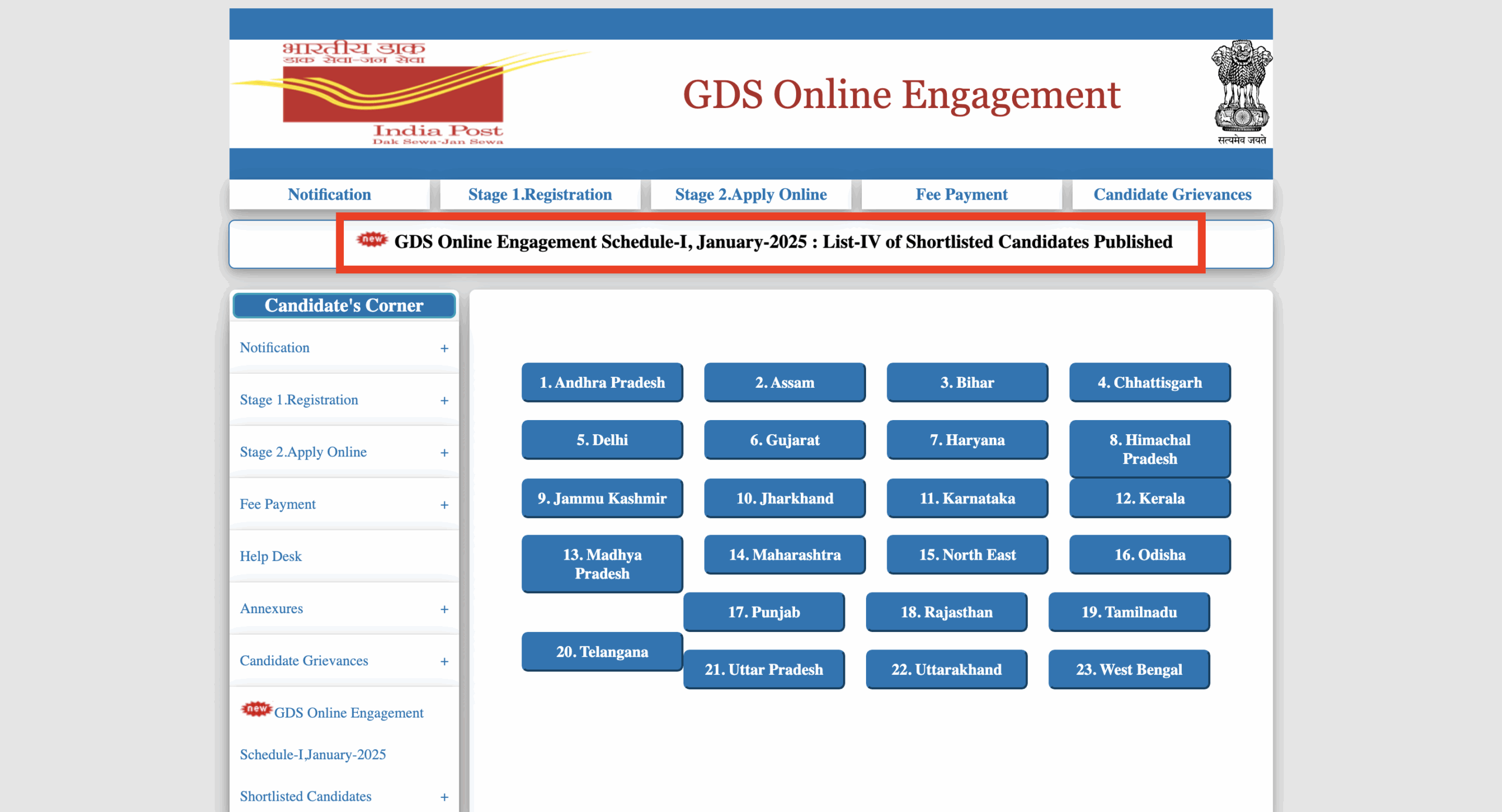1502x812 pixels.
Task: Click the 'new' badge beside GDS Online Engagement sidebar
Action: 256,709
